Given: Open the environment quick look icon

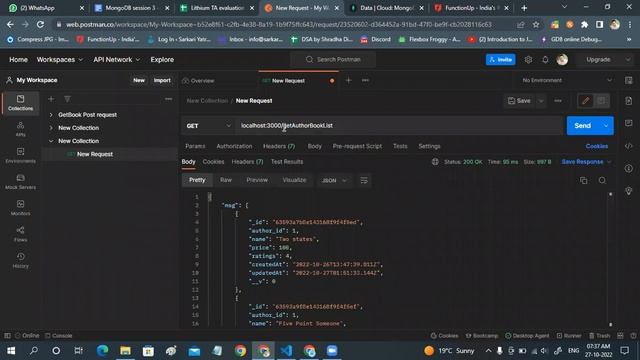Looking at the screenshot, I should tap(629, 80).
